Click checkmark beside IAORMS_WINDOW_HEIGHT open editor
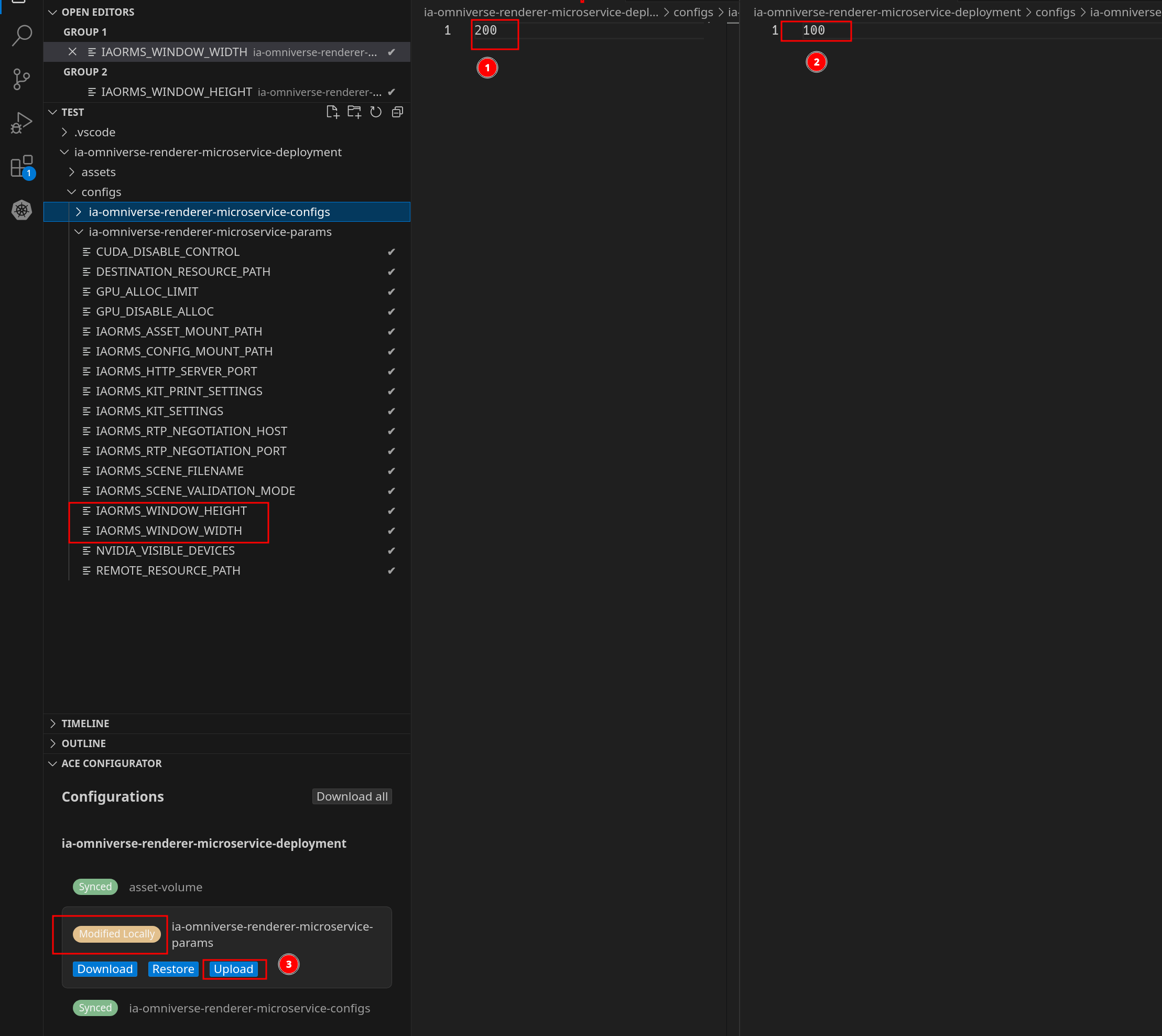The width and height of the screenshot is (1162, 1036). [x=392, y=92]
